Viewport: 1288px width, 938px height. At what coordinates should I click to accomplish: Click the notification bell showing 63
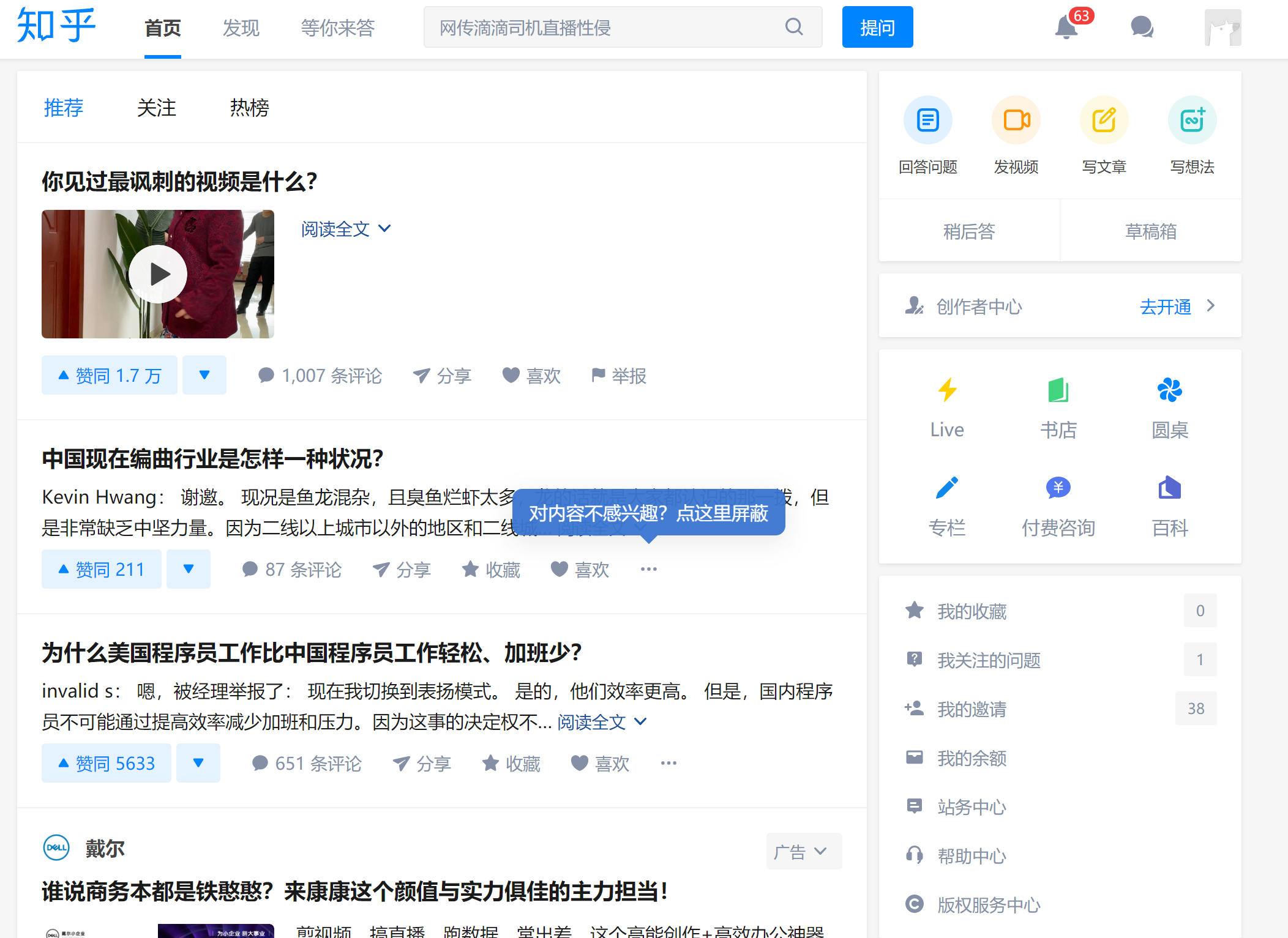click(x=1065, y=27)
